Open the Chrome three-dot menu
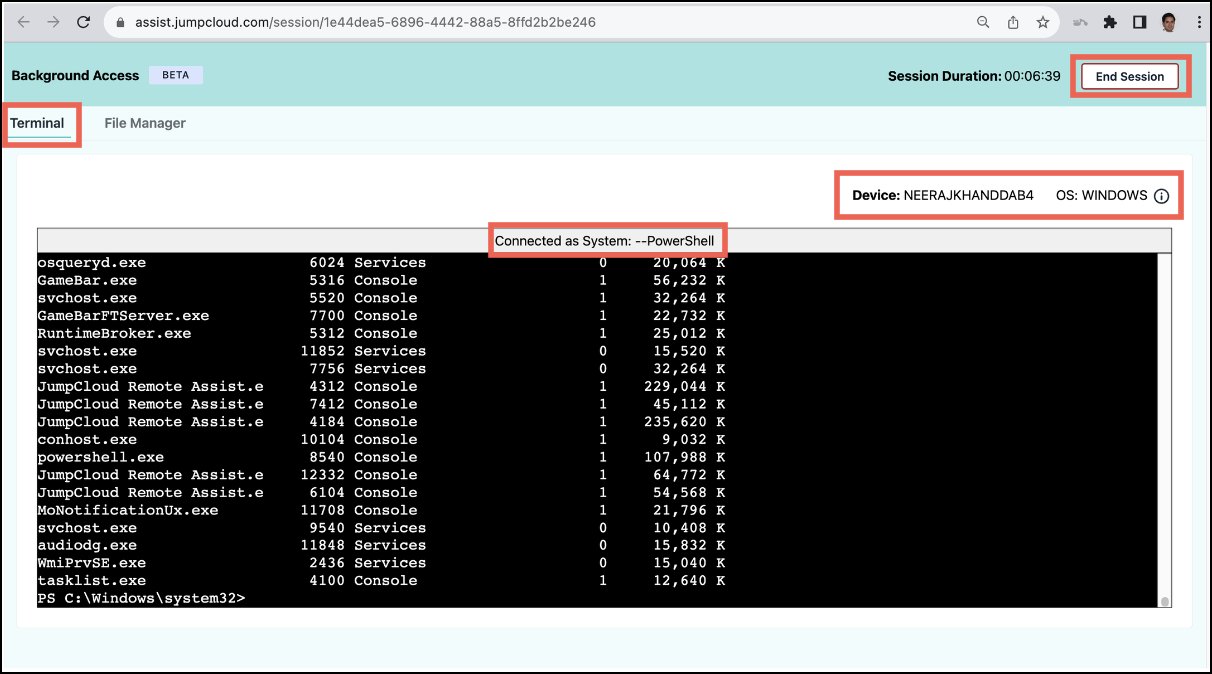 click(x=1196, y=22)
